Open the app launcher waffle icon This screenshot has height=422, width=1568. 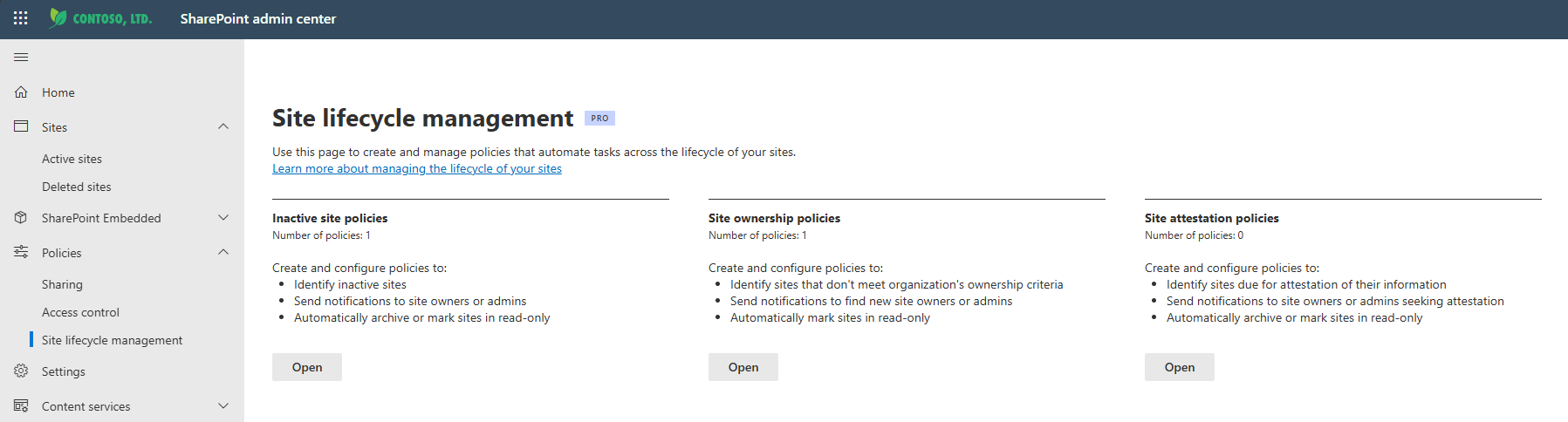(x=21, y=18)
